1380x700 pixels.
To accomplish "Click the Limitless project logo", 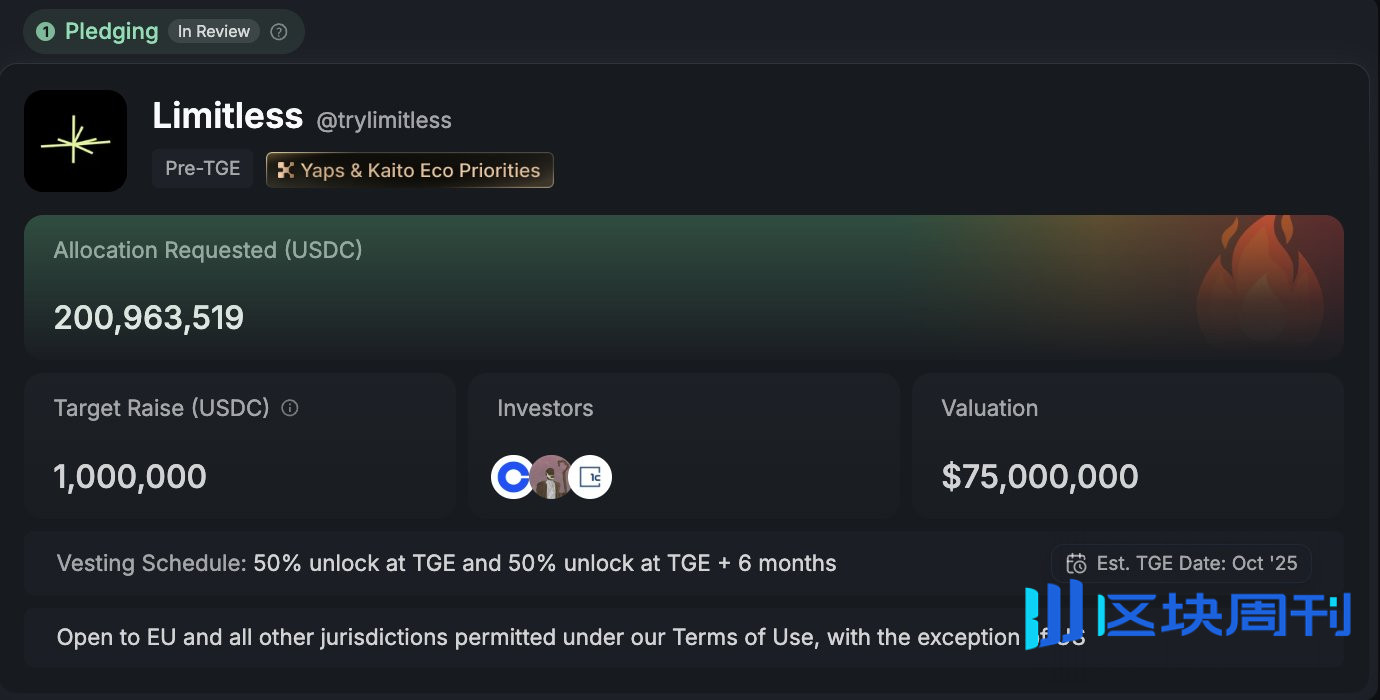I will 76,141.
